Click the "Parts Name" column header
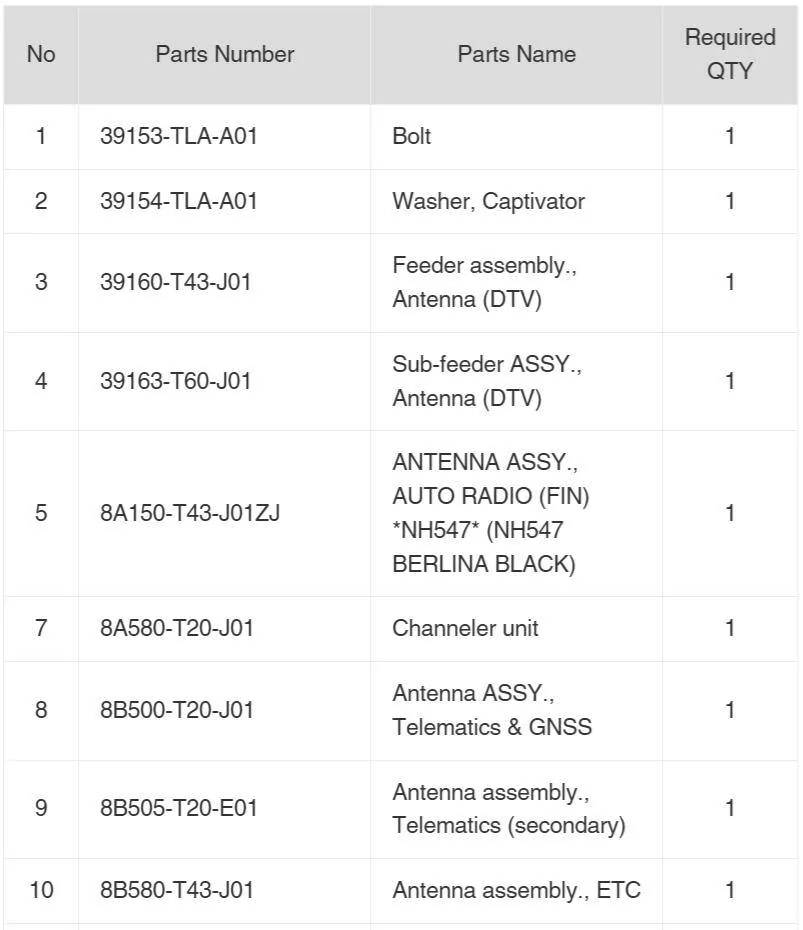Viewport: 803px width, 930px height. (517, 55)
